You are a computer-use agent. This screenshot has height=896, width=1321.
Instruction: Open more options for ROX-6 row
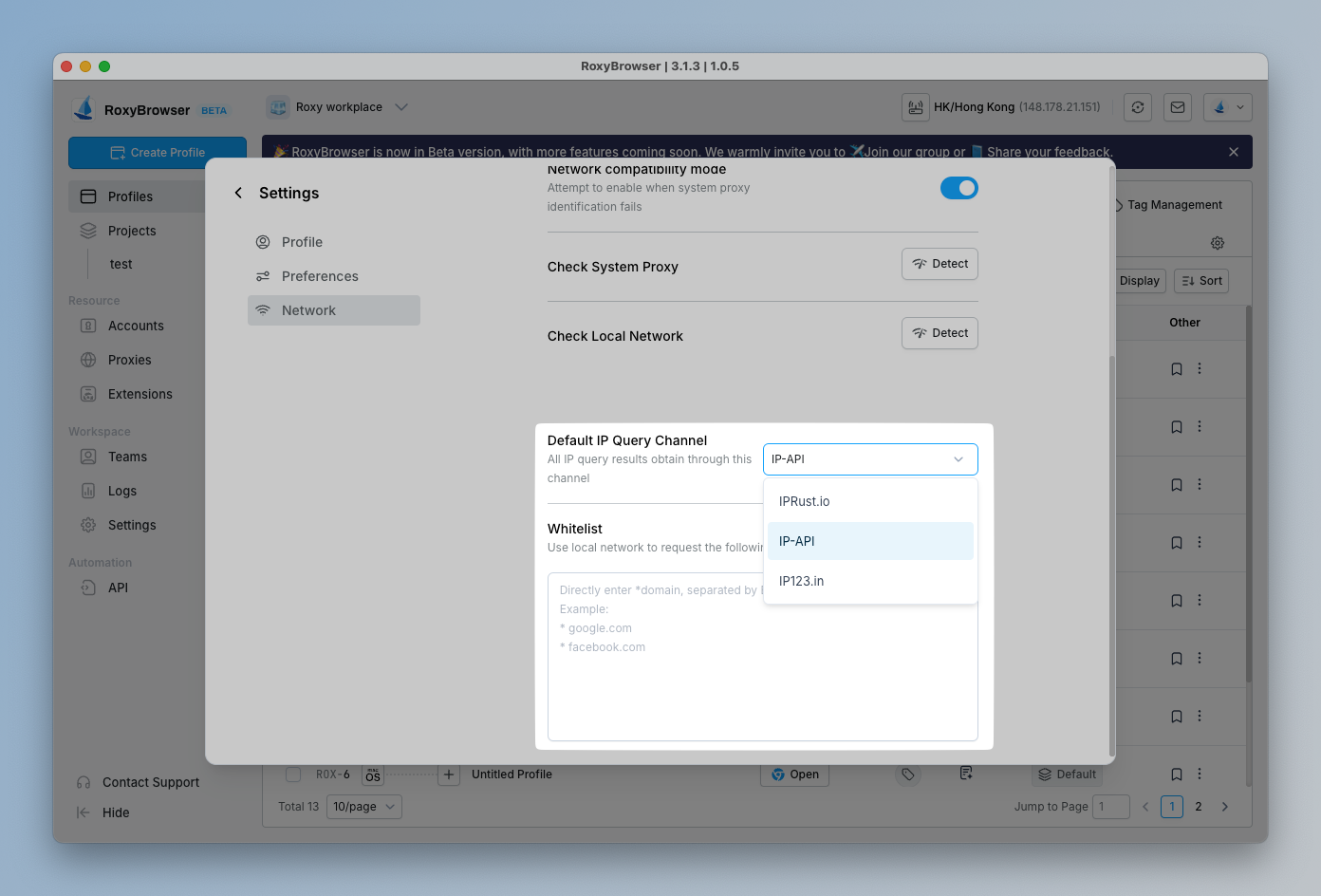coord(1200,774)
